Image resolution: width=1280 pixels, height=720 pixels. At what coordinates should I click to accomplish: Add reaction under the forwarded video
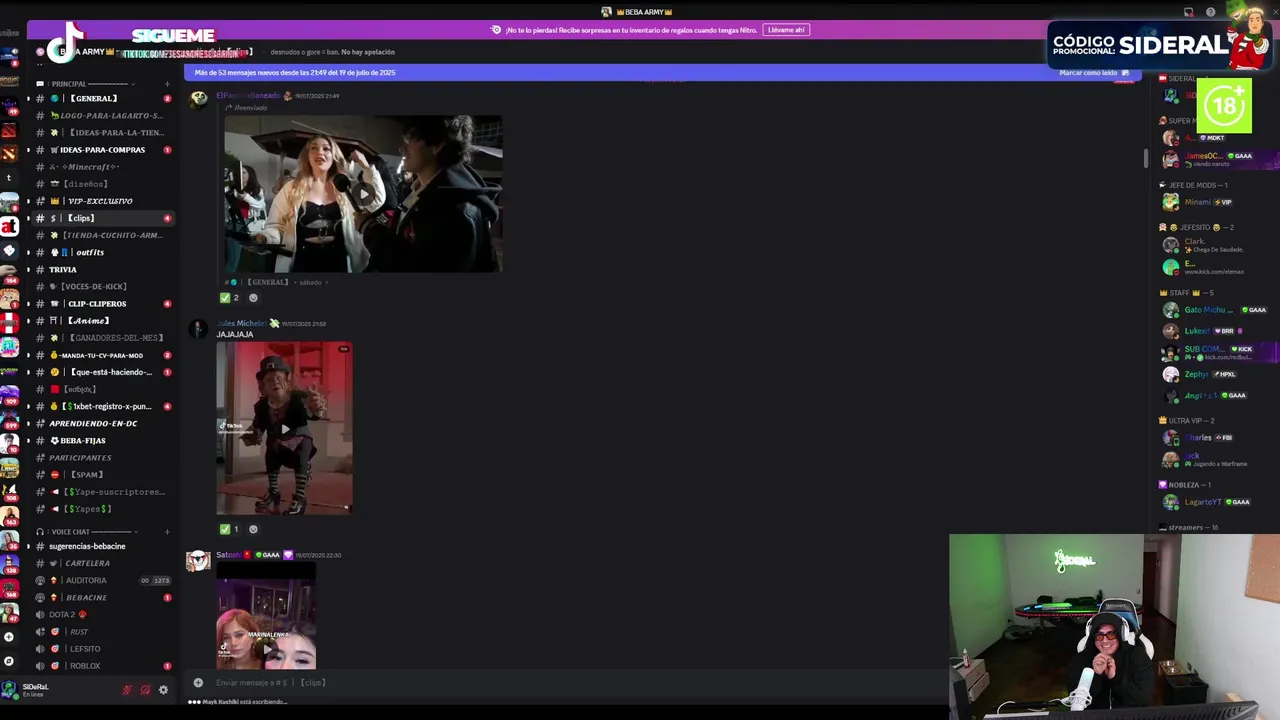[x=253, y=297]
